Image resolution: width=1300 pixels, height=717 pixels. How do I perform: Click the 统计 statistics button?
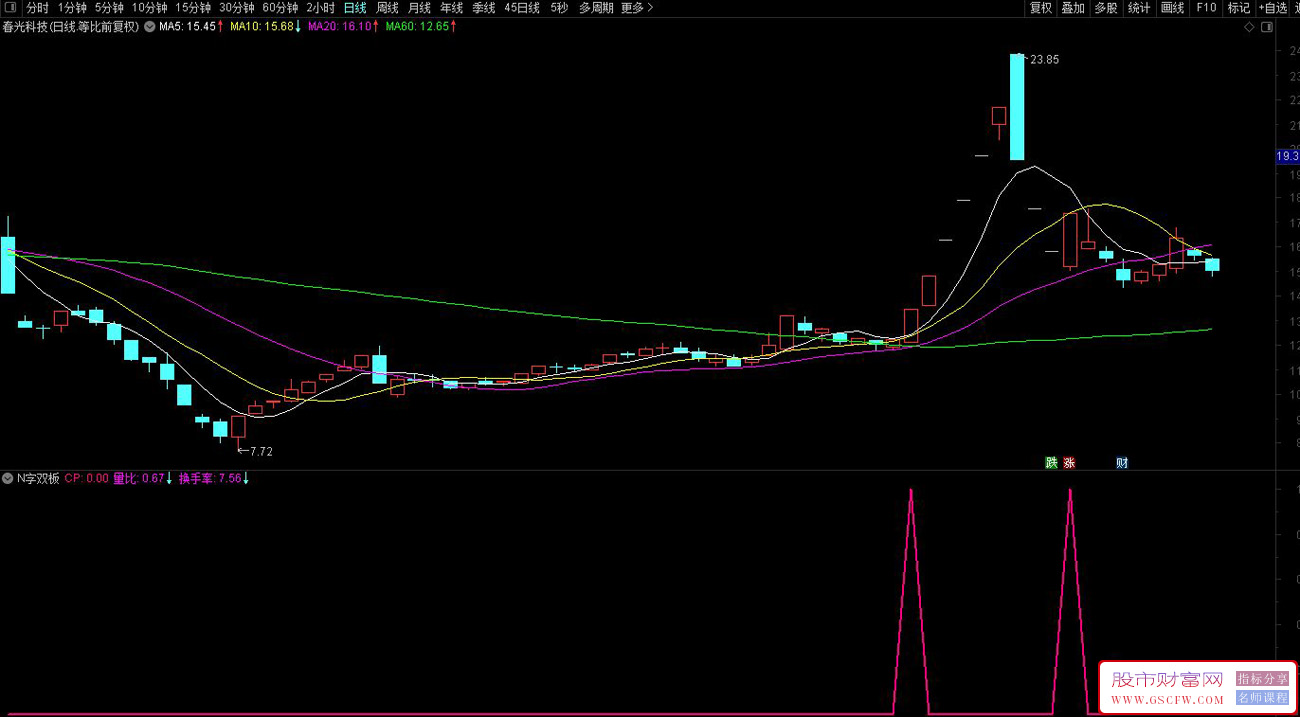[1139, 8]
